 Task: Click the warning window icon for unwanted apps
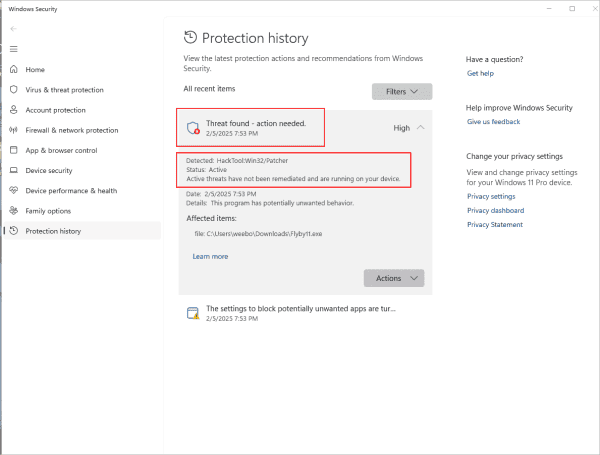[x=193, y=313]
